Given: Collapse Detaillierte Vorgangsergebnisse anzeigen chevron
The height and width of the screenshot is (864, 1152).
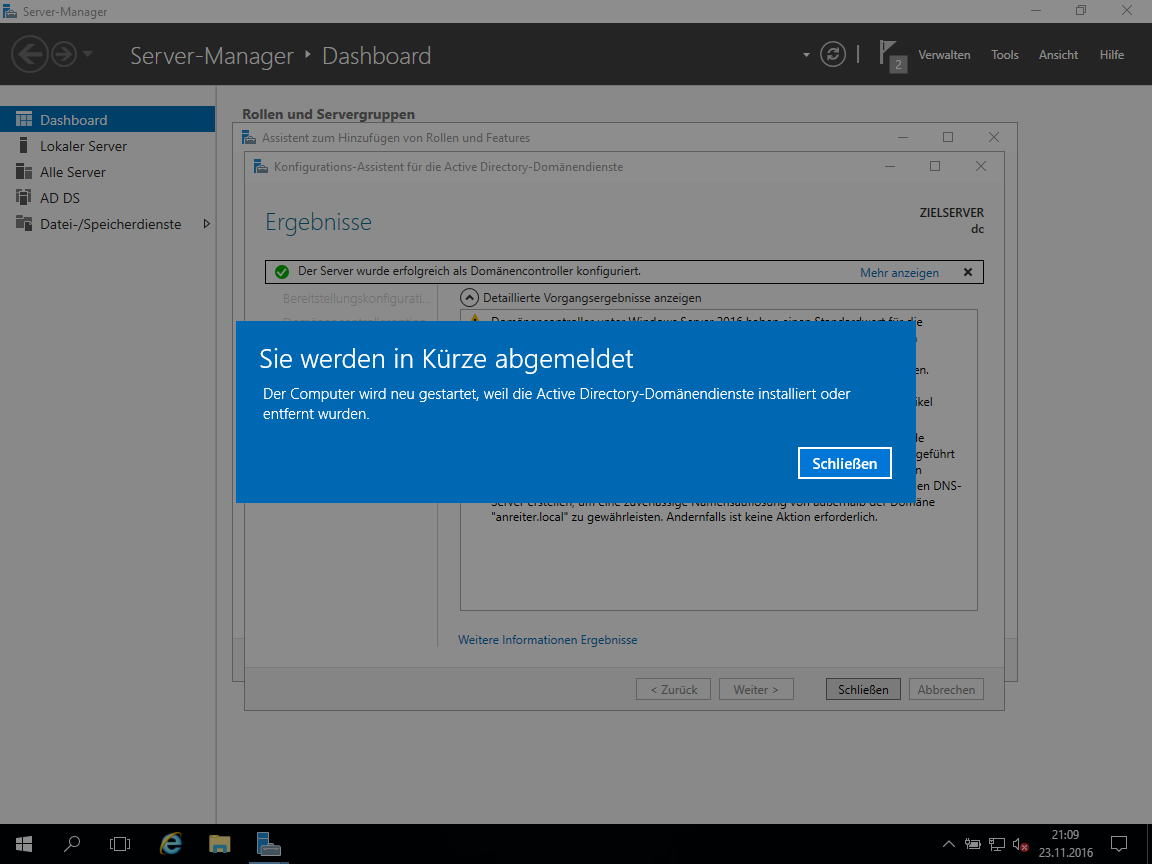Looking at the screenshot, I should point(469,298).
